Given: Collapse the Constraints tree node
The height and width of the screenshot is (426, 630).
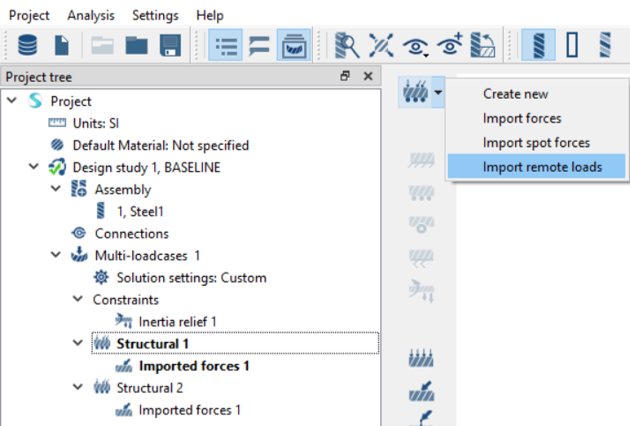Looking at the screenshot, I should coord(78,299).
